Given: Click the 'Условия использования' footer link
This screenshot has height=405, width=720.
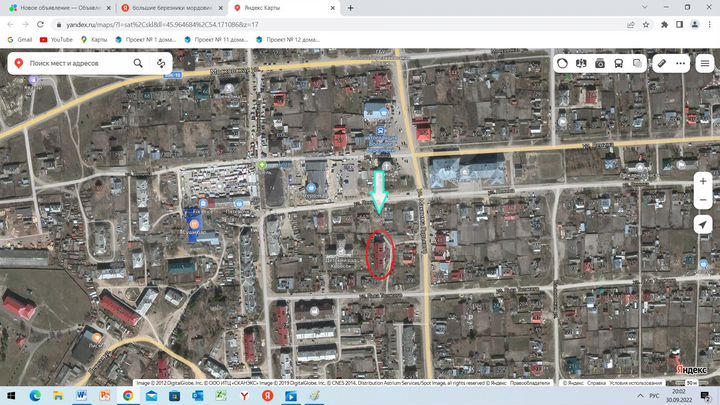Looking at the screenshot, I should click(x=635, y=382).
